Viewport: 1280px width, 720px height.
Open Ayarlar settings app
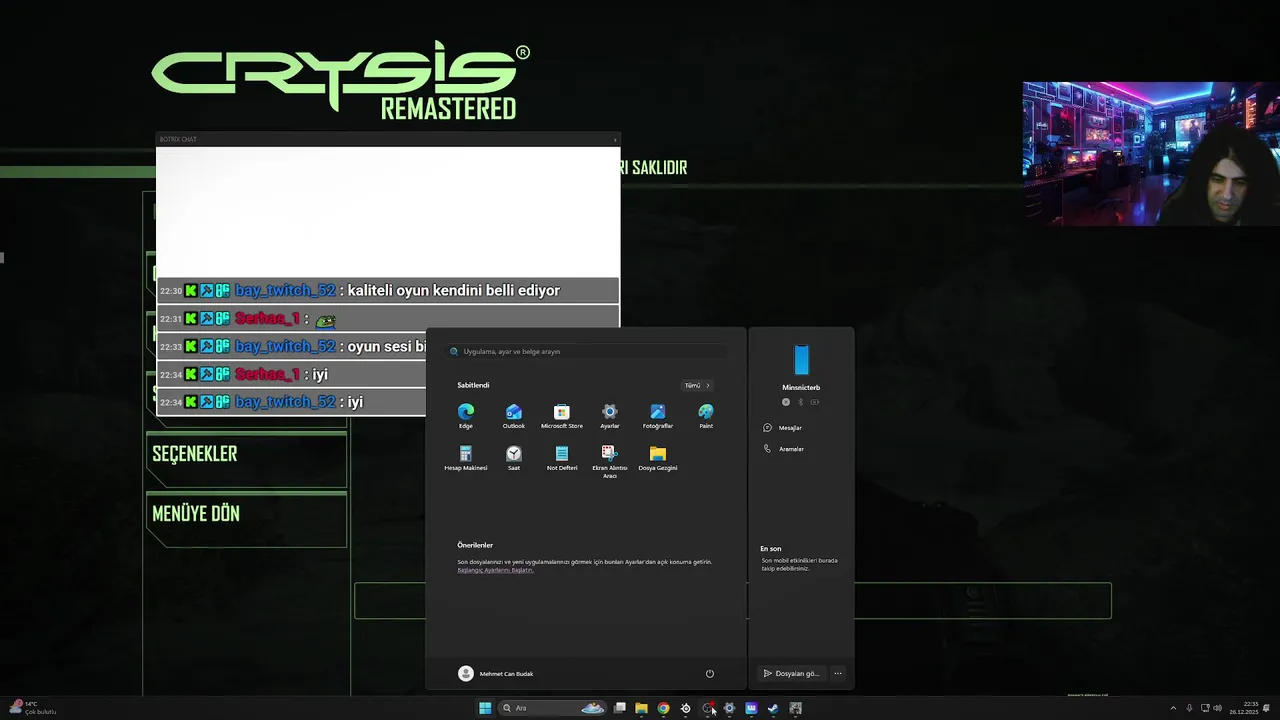610,416
